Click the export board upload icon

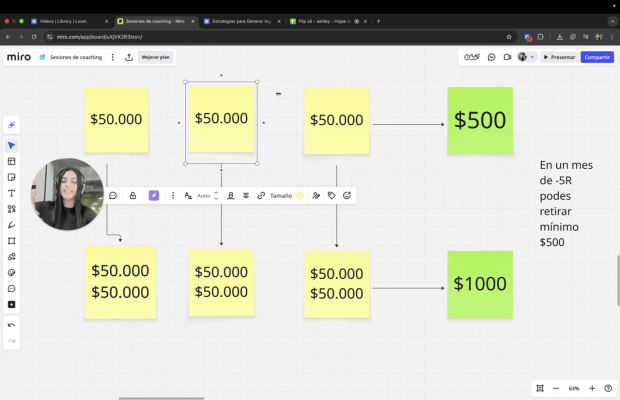129,57
